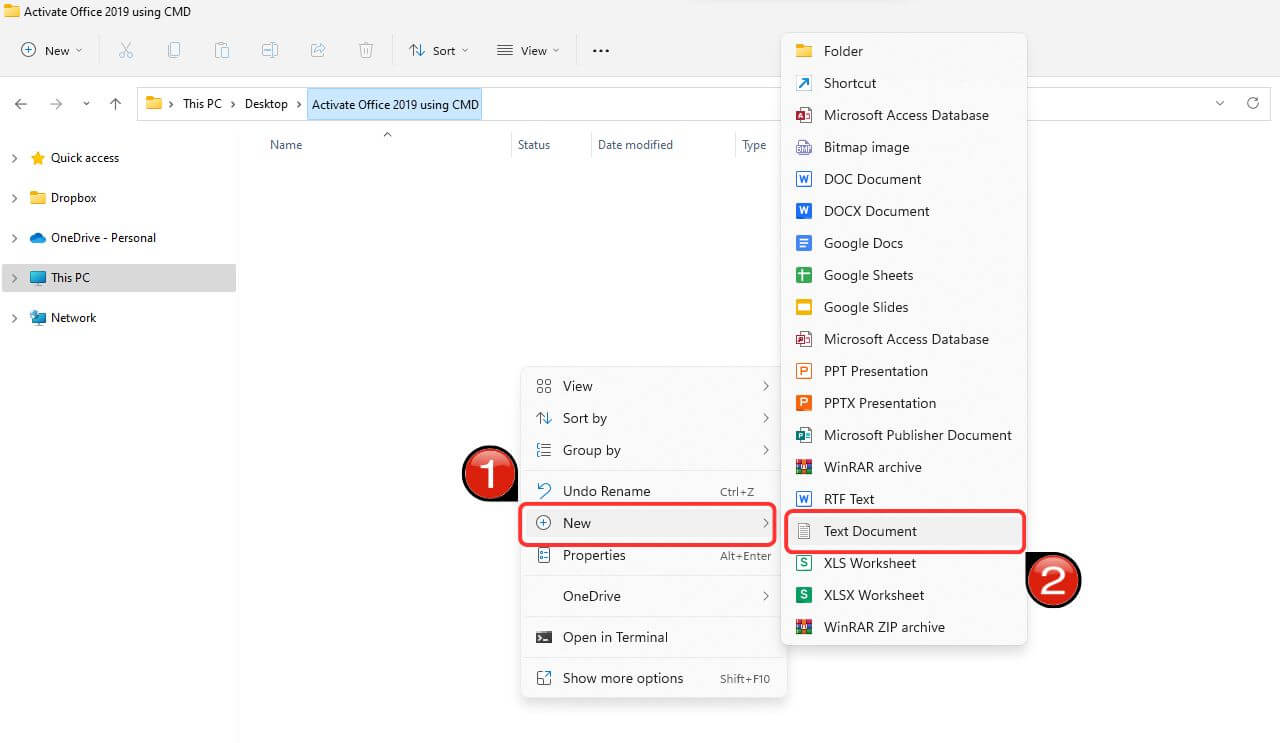Open Group by submenu in context menu
This screenshot has height=743, width=1280.
pyautogui.click(x=653, y=450)
